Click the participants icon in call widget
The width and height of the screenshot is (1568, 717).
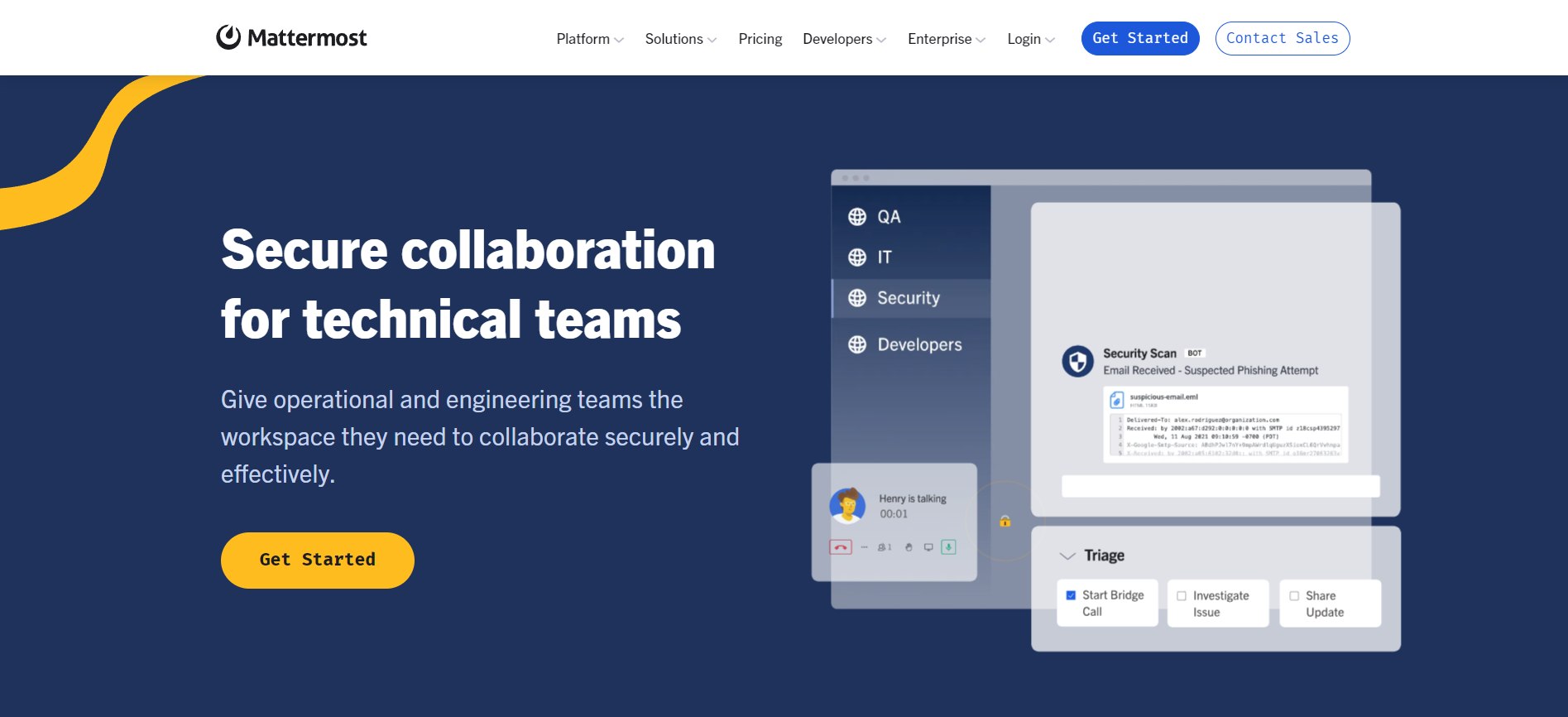tap(885, 547)
